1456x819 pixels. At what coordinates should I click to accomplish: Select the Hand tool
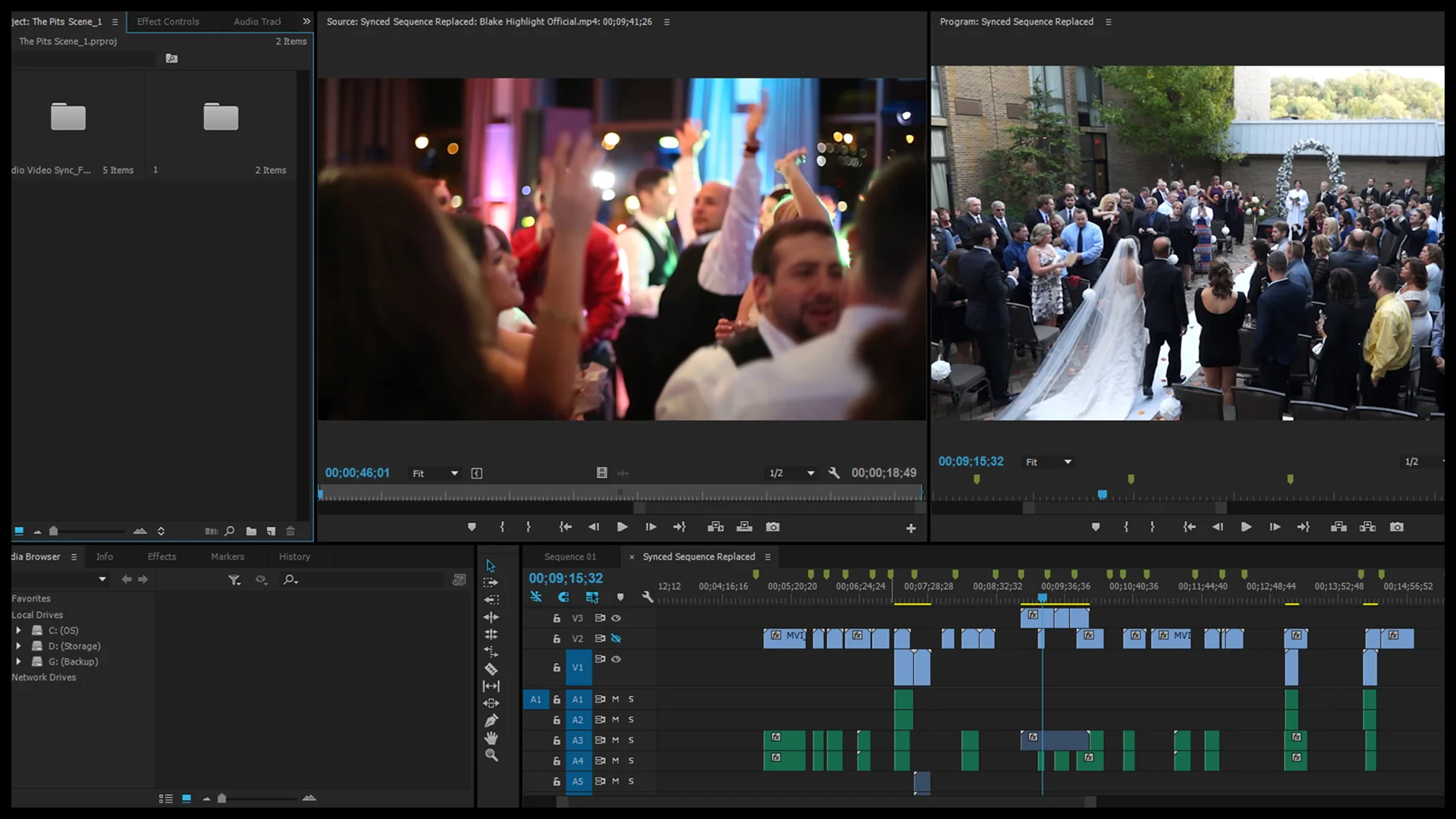point(491,738)
